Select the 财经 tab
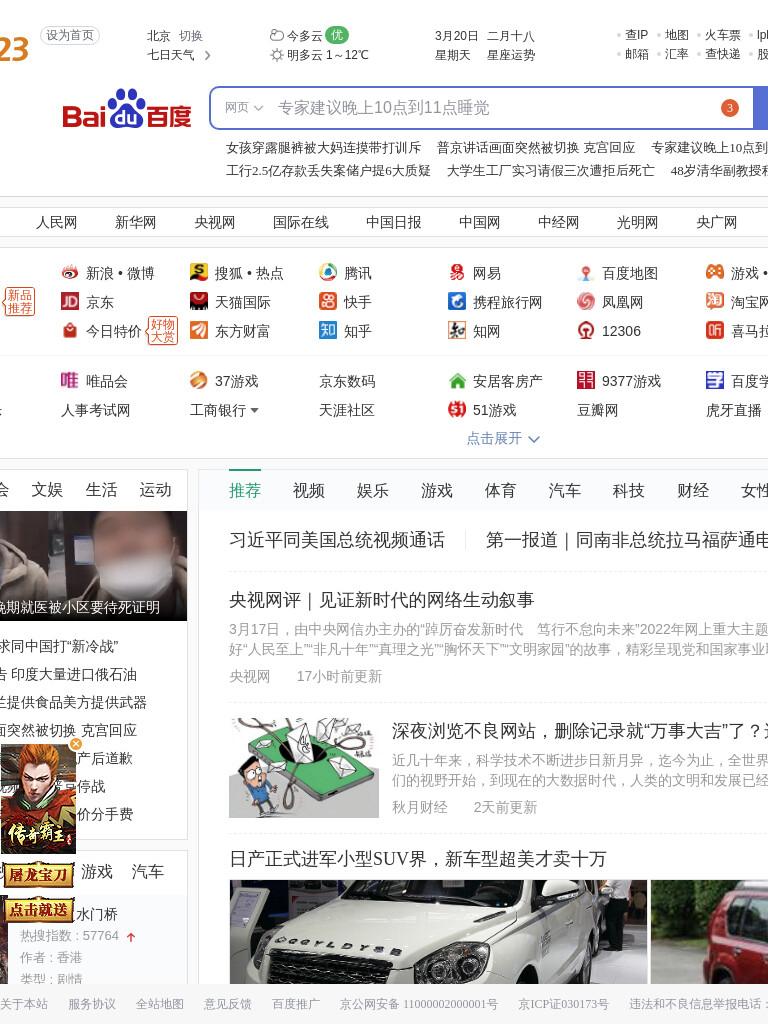 click(692, 490)
